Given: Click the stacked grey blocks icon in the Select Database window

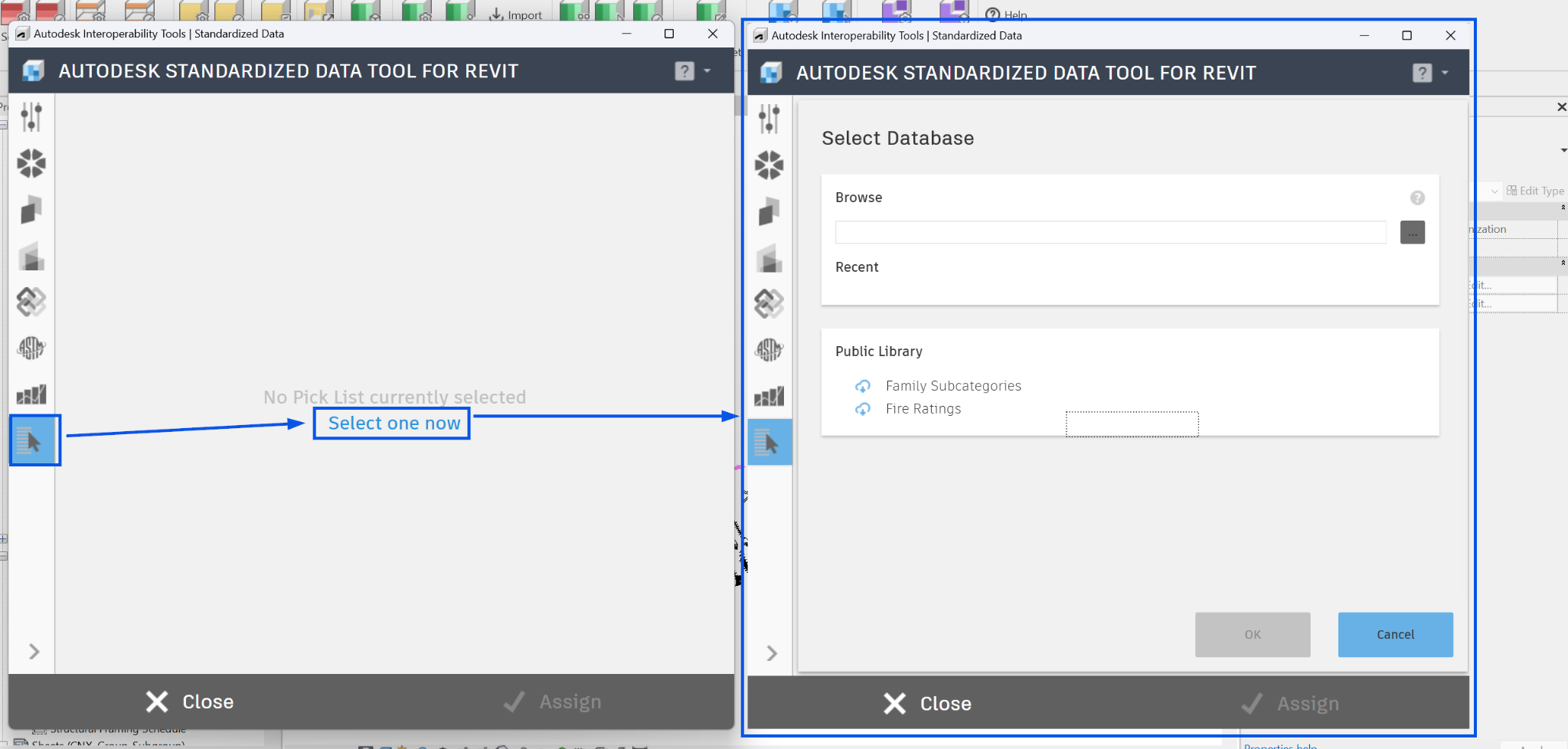Looking at the screenshot, I should tap(769, 257).
